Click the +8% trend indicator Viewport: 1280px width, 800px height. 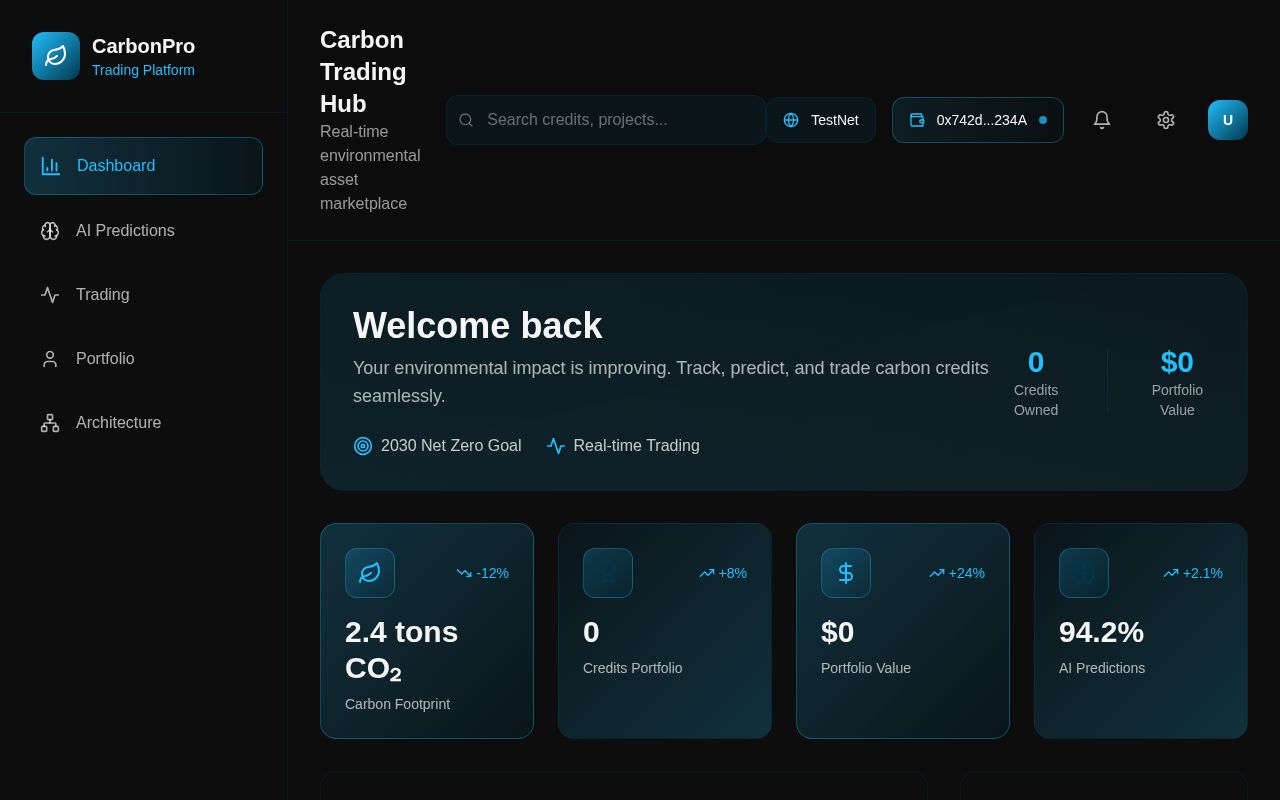(x=723, y=573)
